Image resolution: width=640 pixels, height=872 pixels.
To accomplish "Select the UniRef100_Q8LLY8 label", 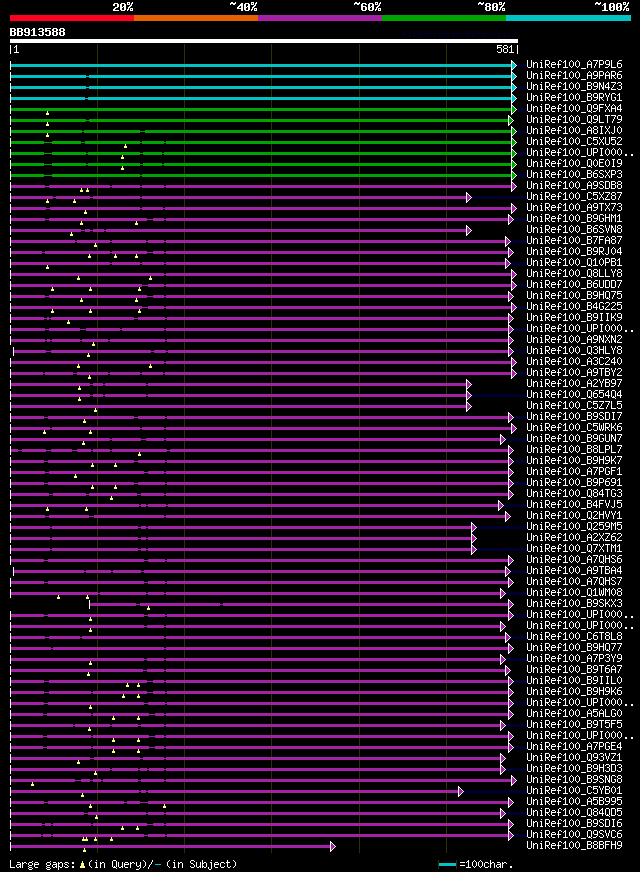I will [x=574, y=274].
